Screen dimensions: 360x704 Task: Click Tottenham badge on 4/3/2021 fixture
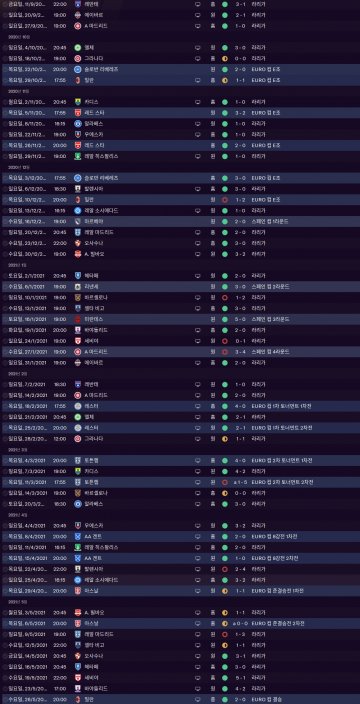[x=77, y=460]
